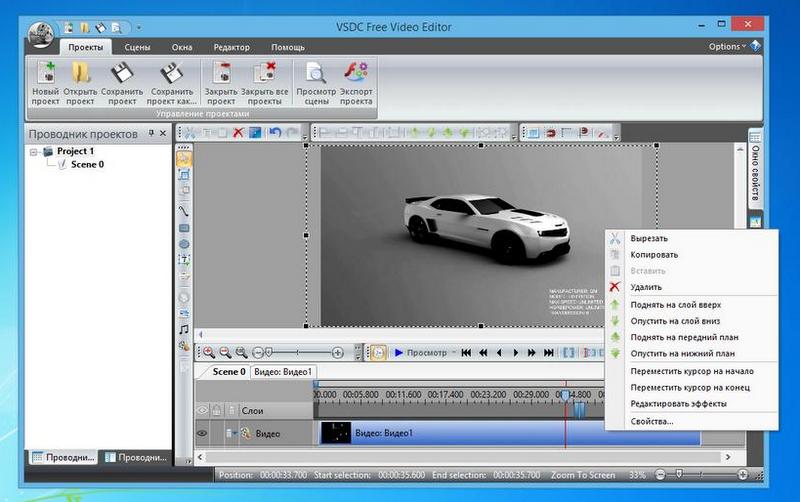Collapse the Project 1 tree node

point(34,152)
